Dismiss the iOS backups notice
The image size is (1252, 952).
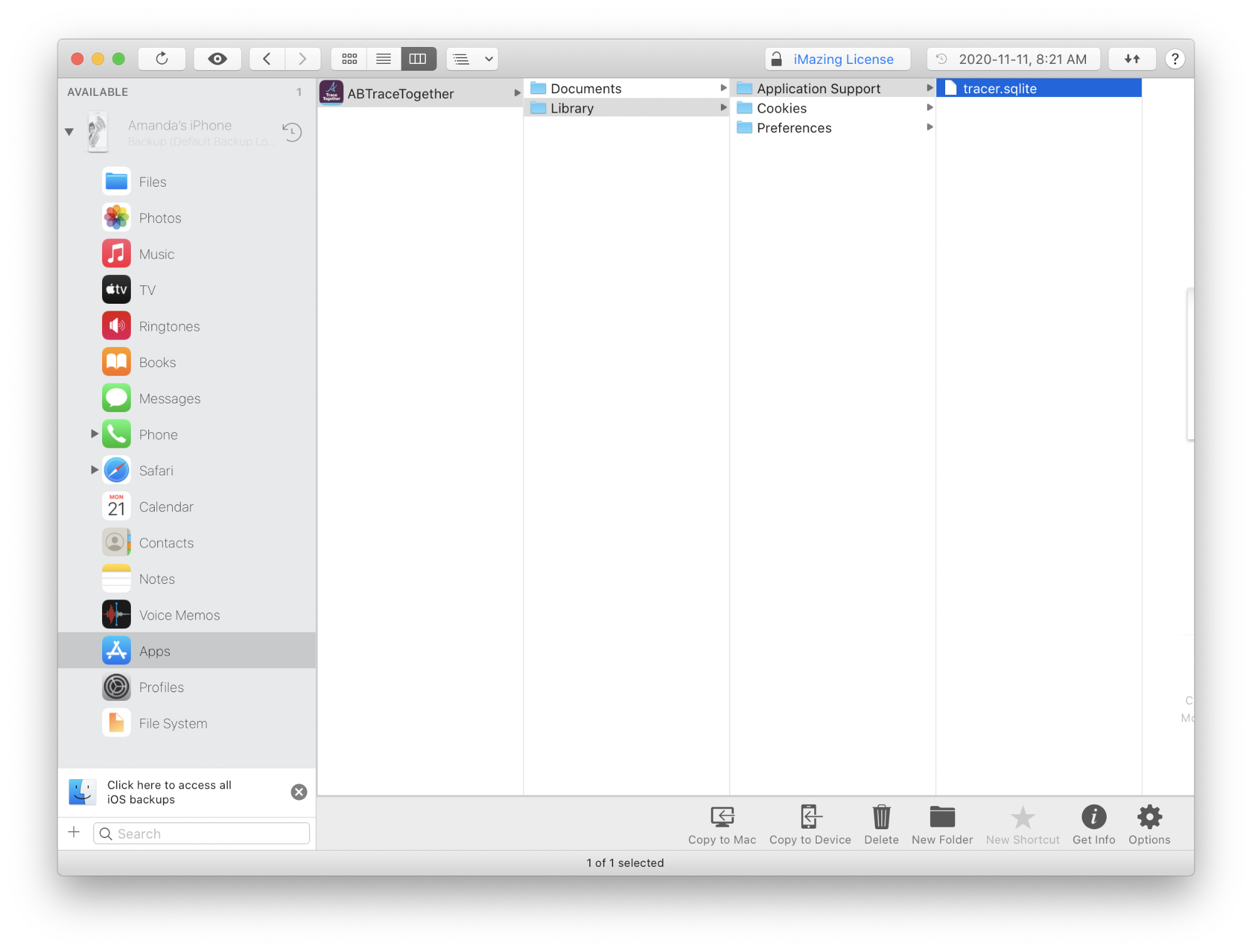(299, 792)
